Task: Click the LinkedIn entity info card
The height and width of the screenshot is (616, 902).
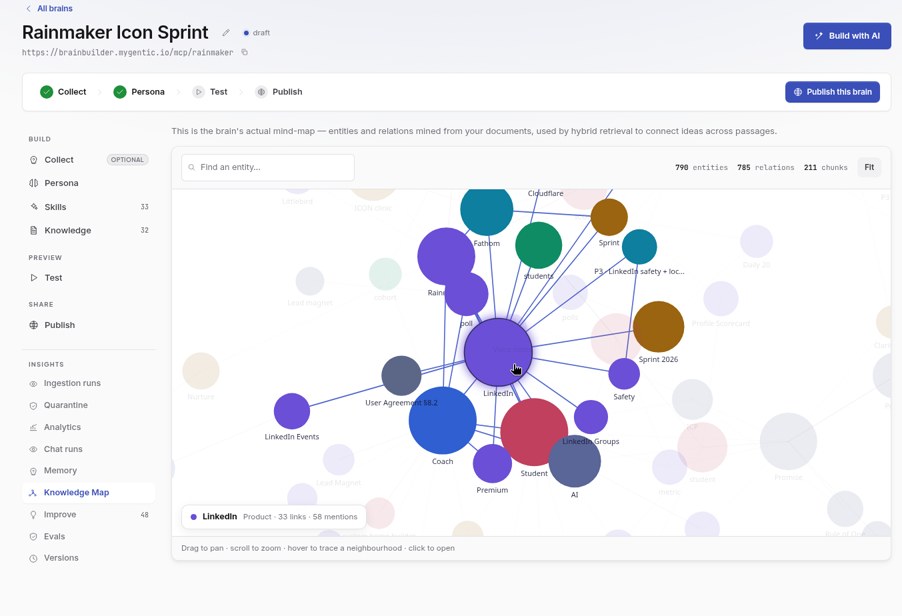Action: coord(274,516)
